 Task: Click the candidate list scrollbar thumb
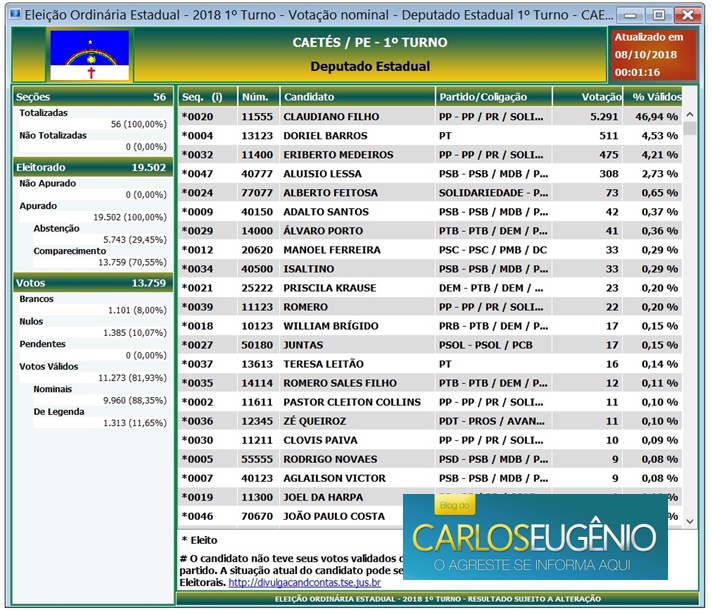(690, 128)
